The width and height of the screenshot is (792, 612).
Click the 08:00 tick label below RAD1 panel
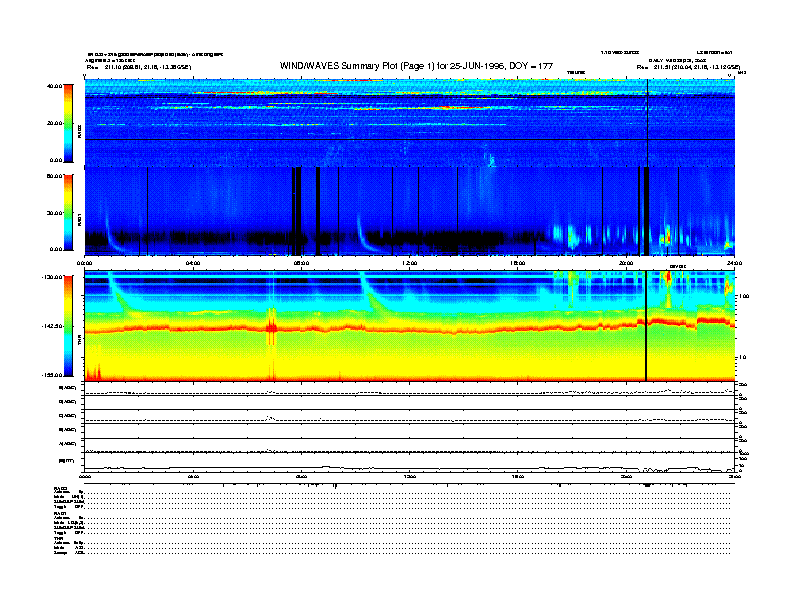tap(301, 263)
